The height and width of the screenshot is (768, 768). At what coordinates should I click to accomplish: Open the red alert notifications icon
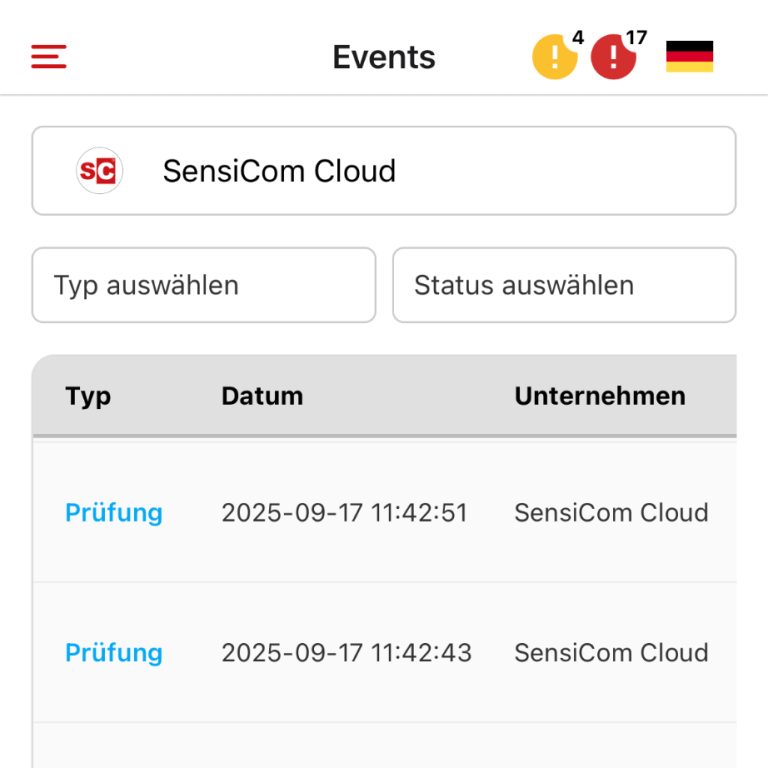(612, 58)
